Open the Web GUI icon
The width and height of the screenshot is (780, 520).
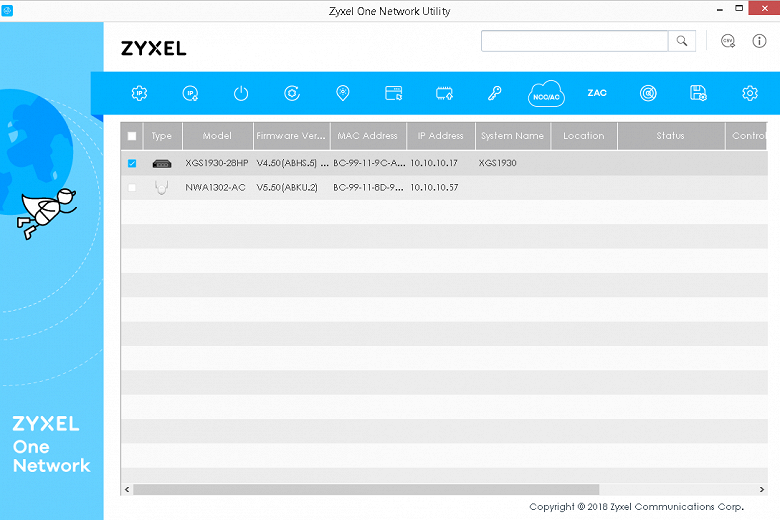coord(393,93)
